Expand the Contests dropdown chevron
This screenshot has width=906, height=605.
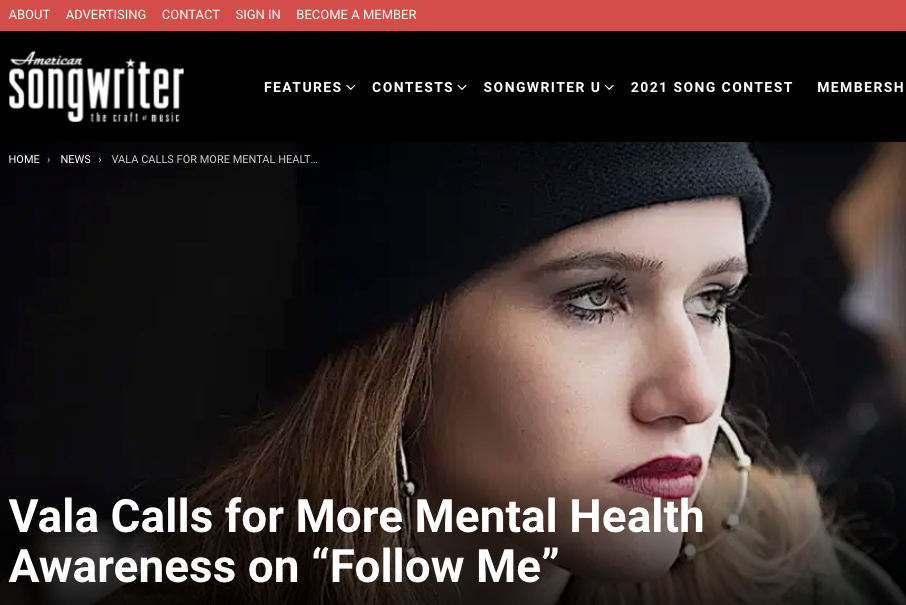[462, 87]
